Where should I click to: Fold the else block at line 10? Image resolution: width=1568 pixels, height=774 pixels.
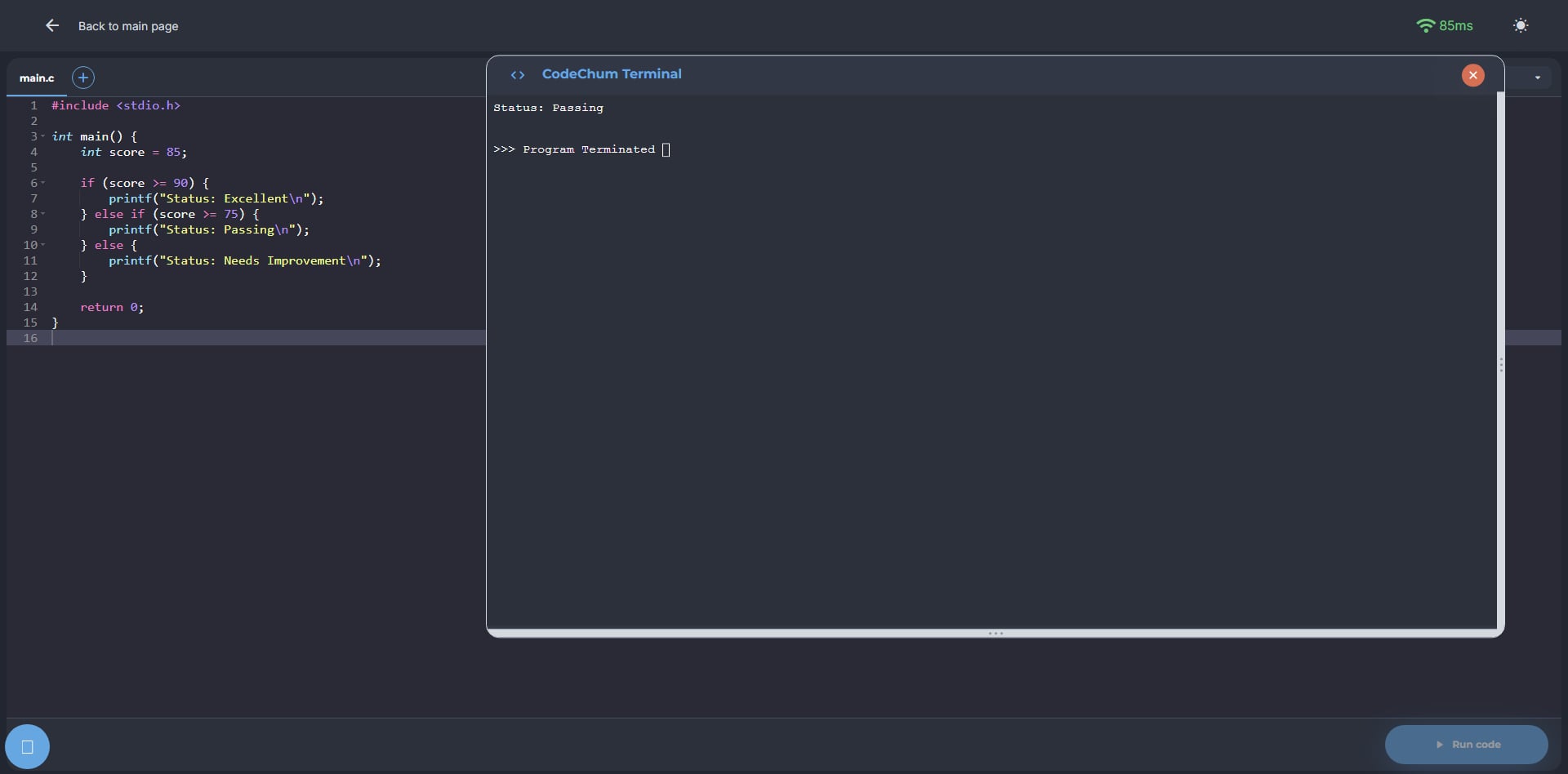(43, 245)
